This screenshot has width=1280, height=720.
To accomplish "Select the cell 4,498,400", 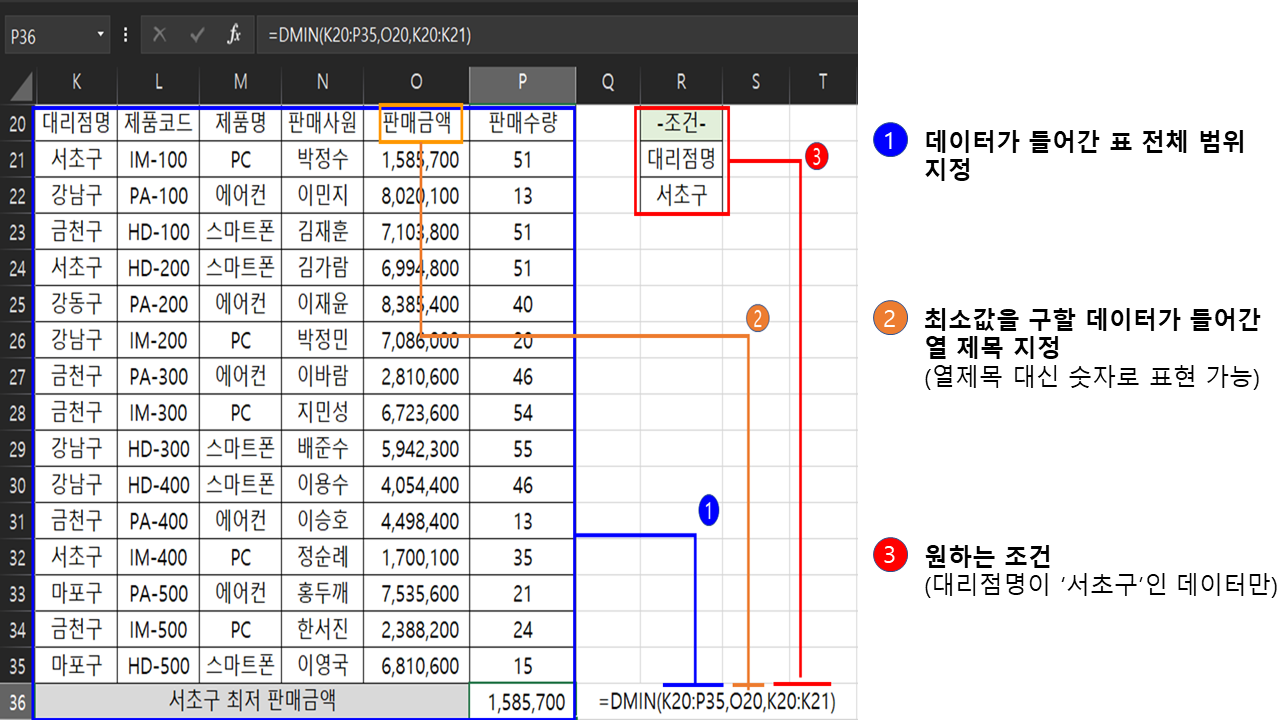I will point(416,521).
